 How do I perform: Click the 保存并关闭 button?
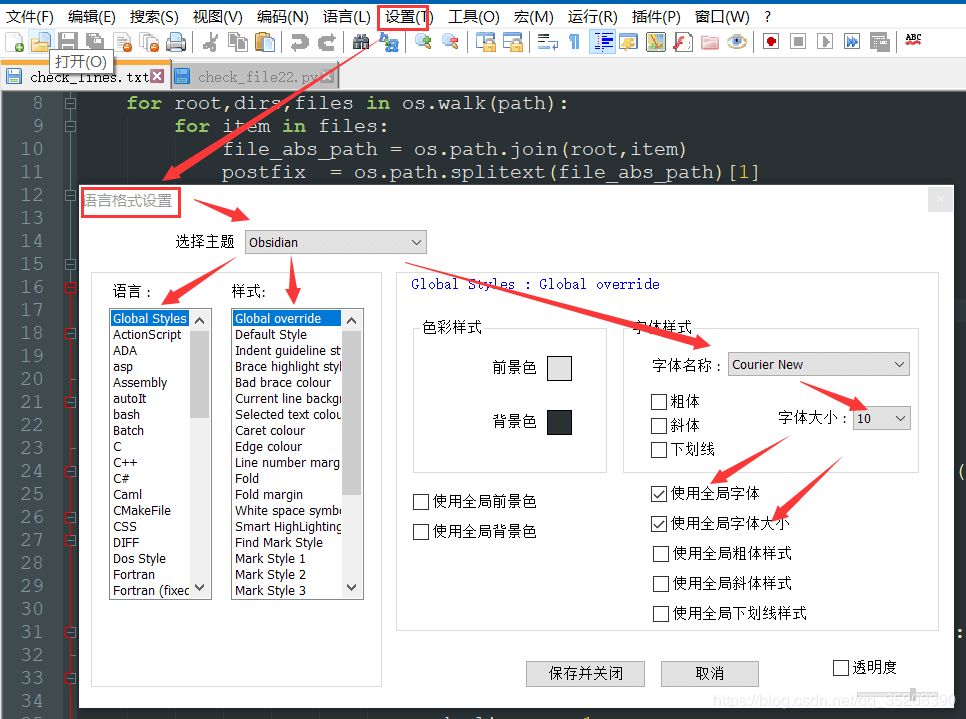pos(585,673)
